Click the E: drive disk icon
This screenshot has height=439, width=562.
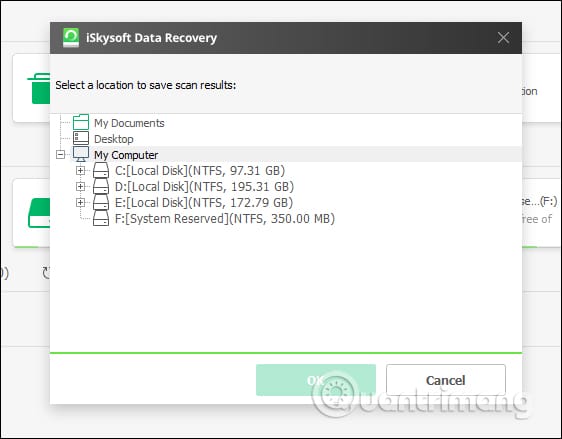101,202
